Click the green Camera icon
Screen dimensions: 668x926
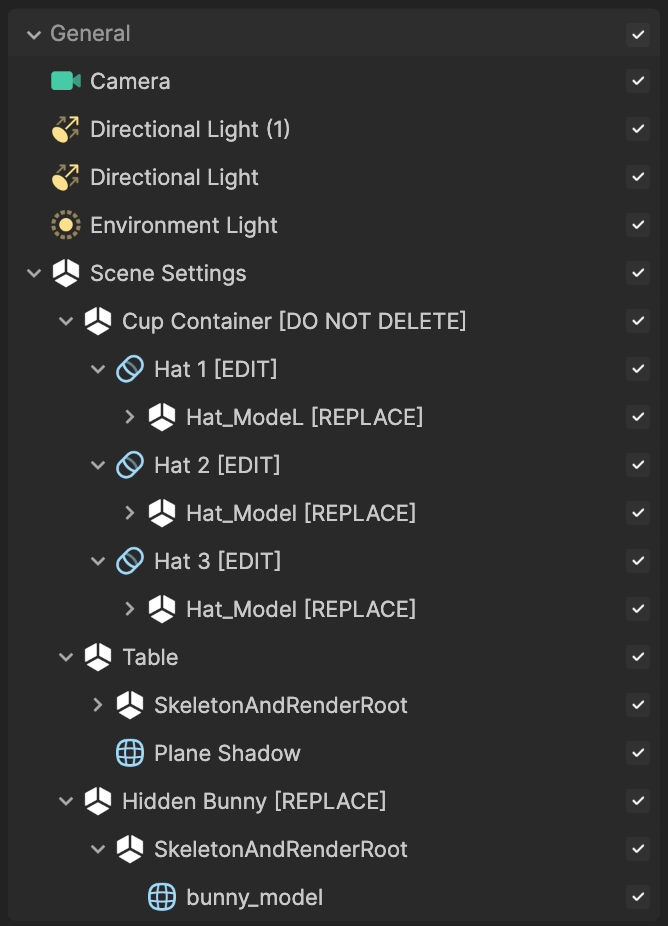[66, 81]
